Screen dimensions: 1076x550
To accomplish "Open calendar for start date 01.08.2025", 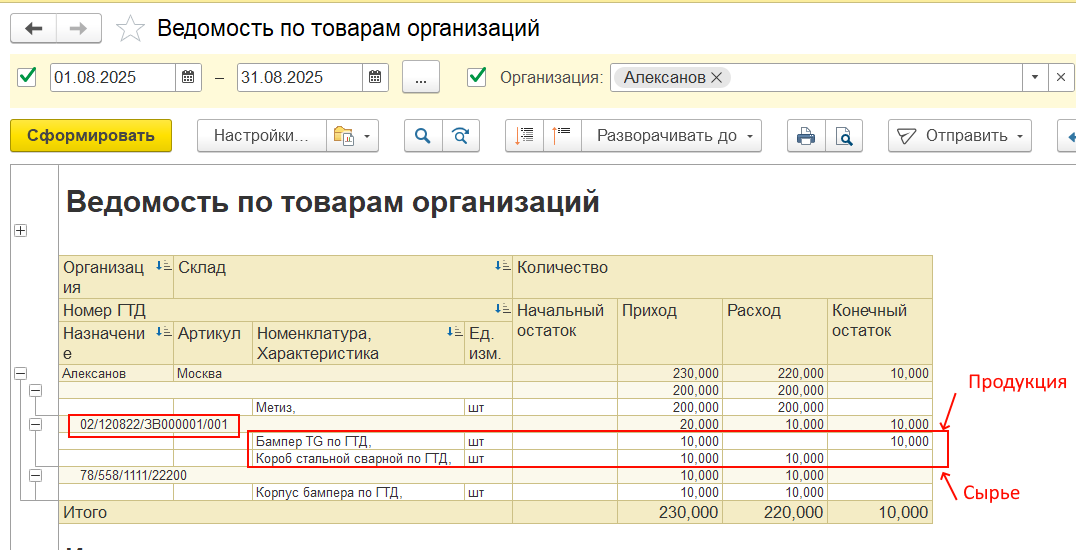I will click(x=189, y=78).
